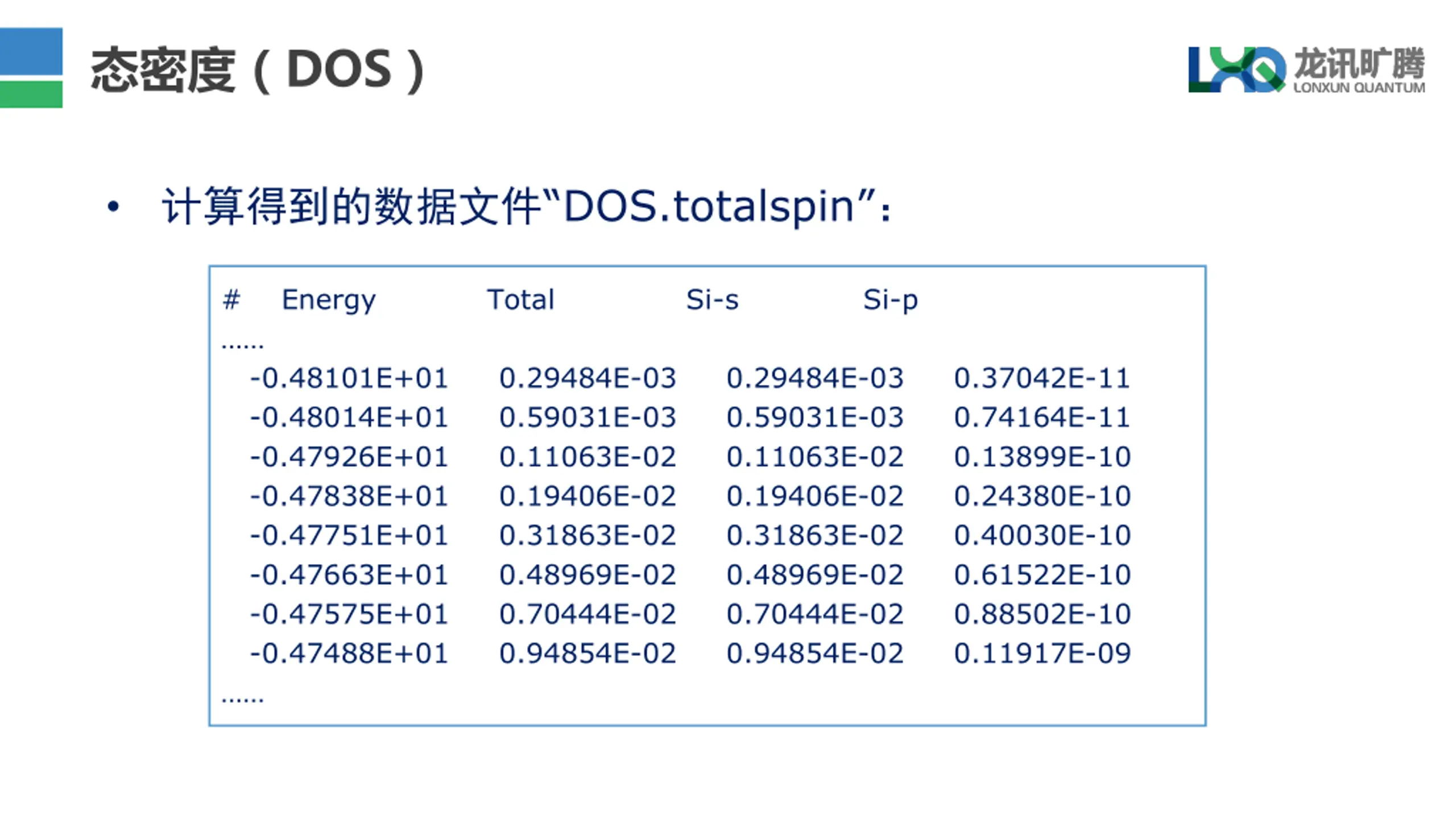Click the Si-p value 0.37042E-11
Screen dimensions: 1456x819
[1042, 378]
